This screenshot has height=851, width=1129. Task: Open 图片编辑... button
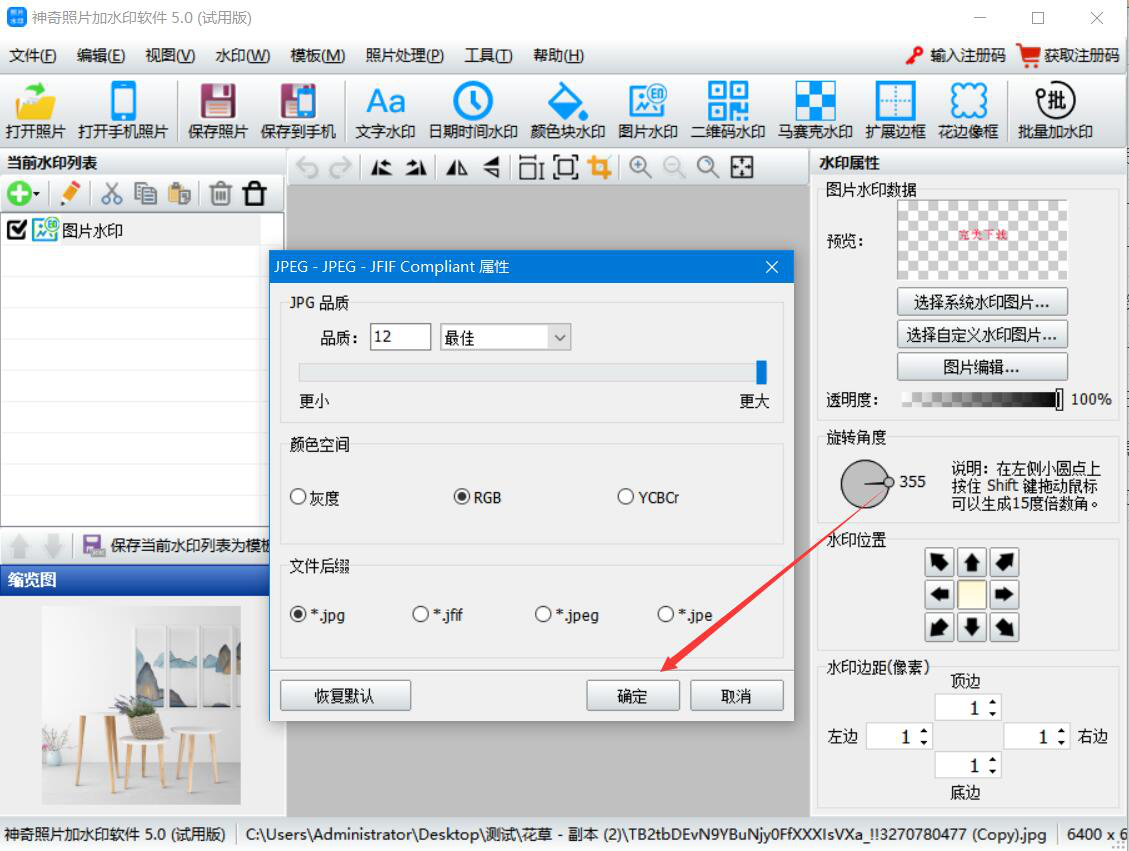click(x=981, y=367)
